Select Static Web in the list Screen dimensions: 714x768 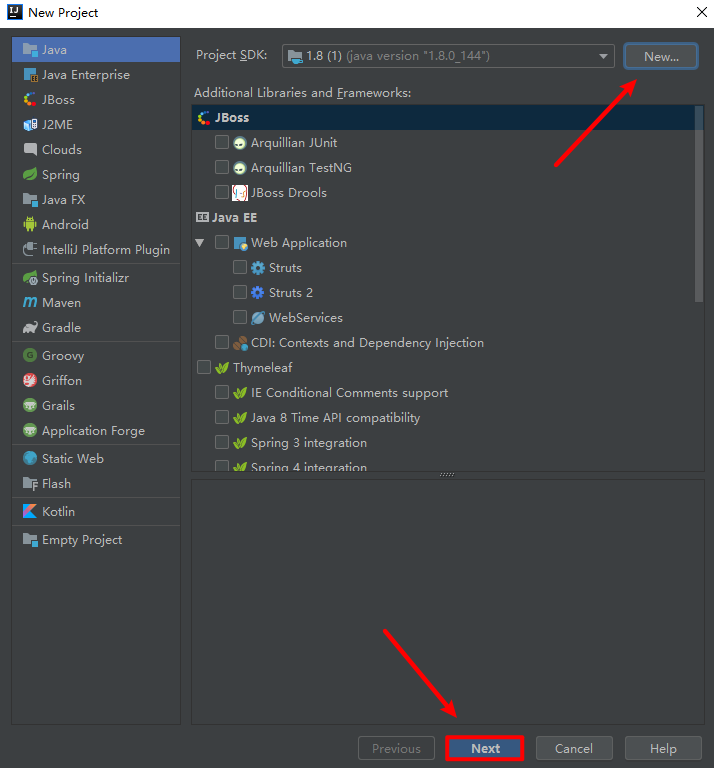96,458
